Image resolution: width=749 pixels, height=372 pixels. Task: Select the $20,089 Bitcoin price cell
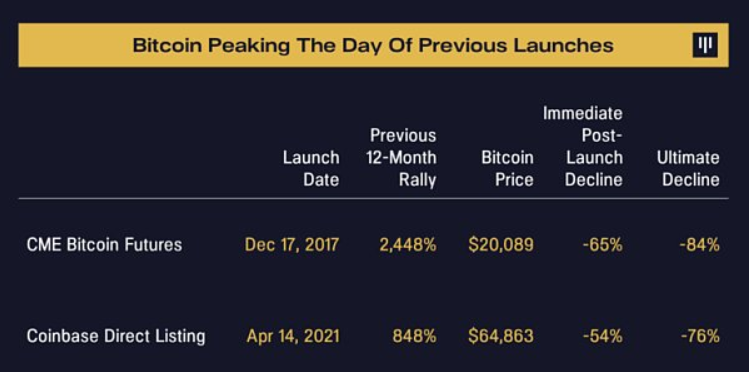point(501,245)
